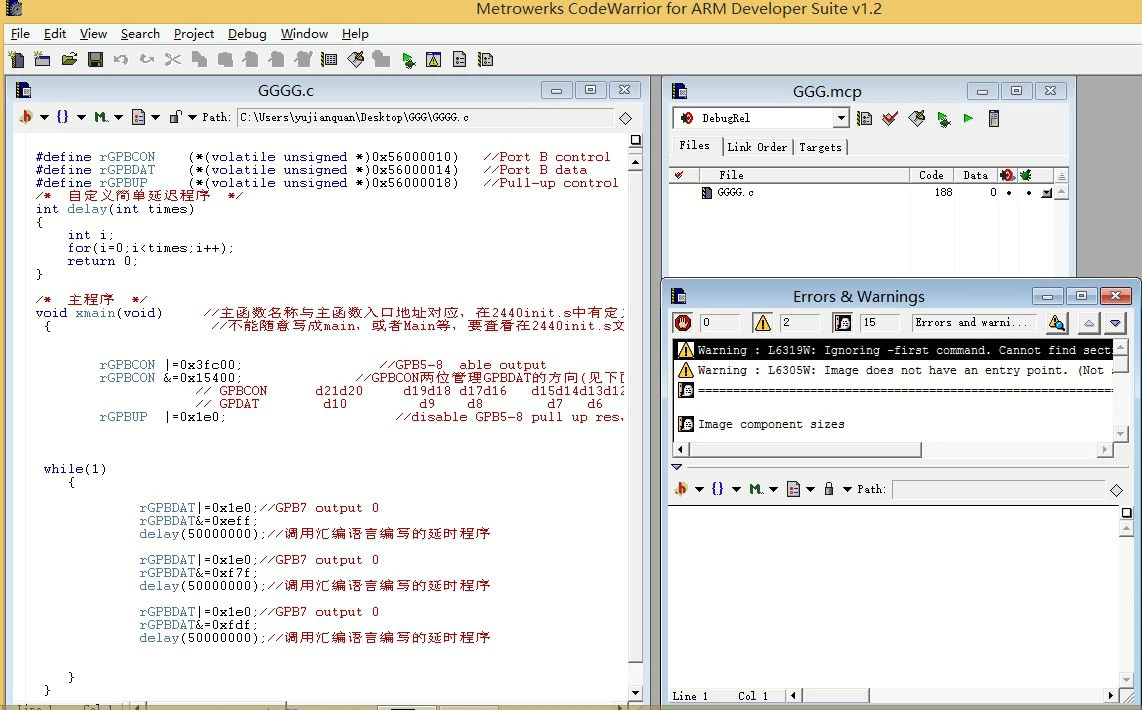Click the Synchronize Modification Dates checkmark icon

click(890, 119)
